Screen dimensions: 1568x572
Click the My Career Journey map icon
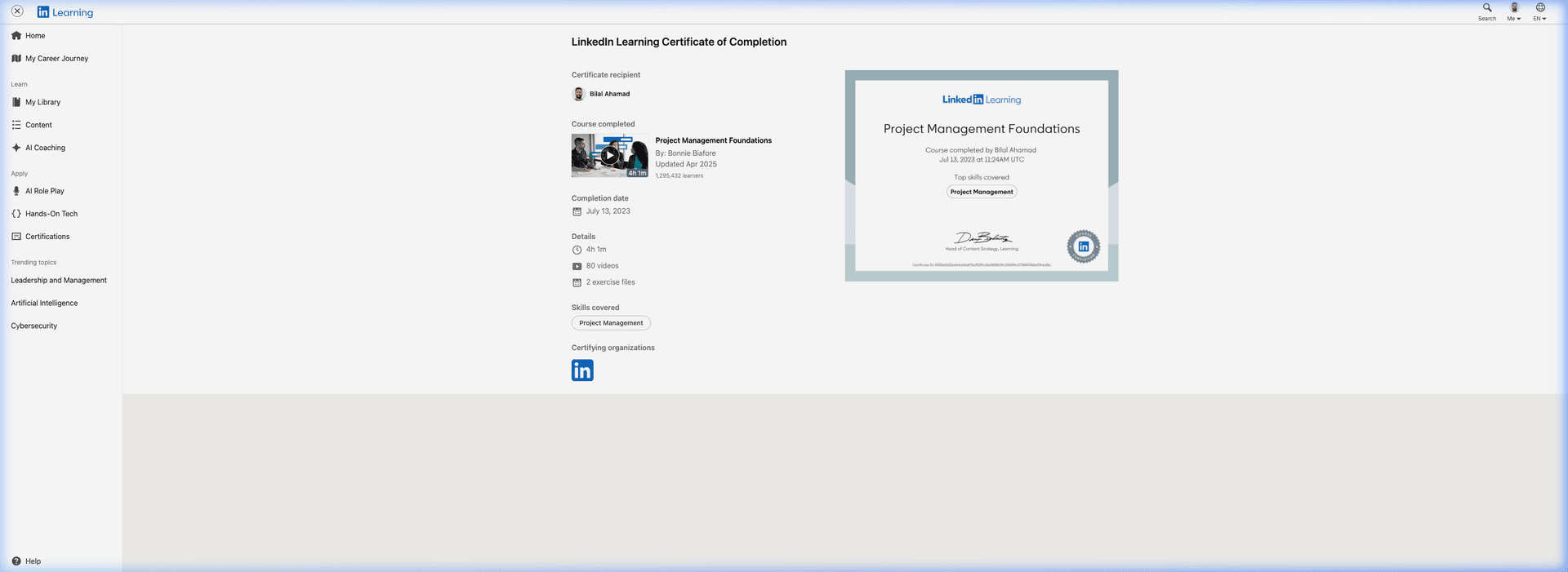click(16, 59)
